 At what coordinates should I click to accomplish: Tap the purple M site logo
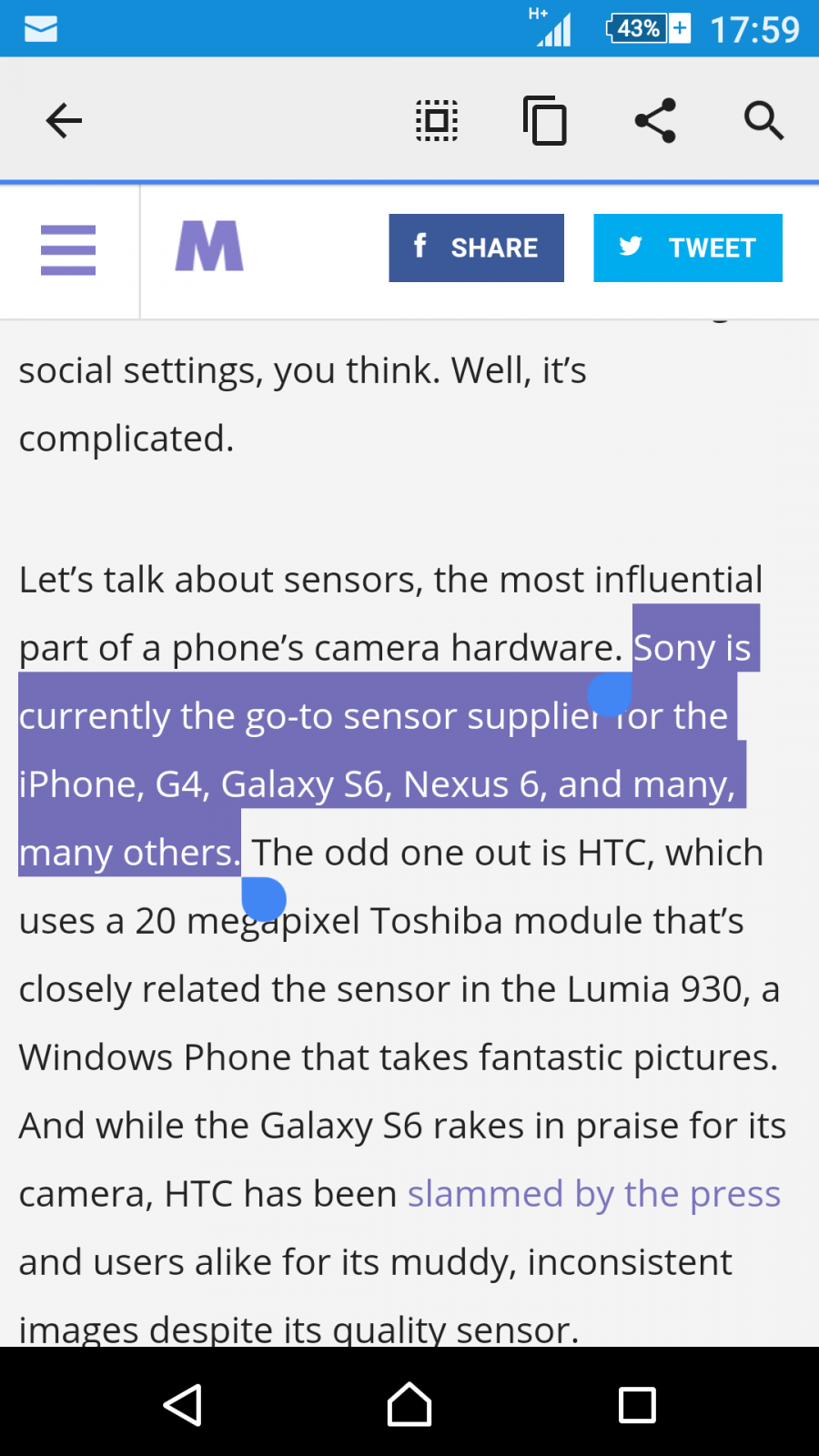209,247
